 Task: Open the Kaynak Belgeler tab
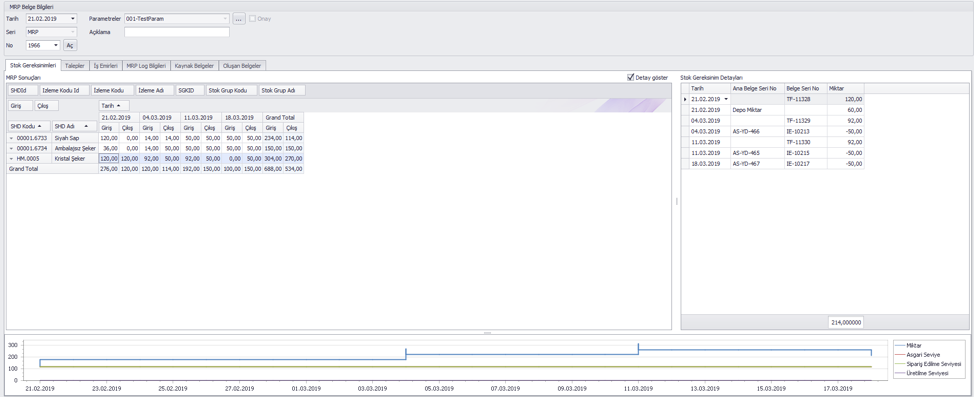pyautogui.click(x=195, y=65)
